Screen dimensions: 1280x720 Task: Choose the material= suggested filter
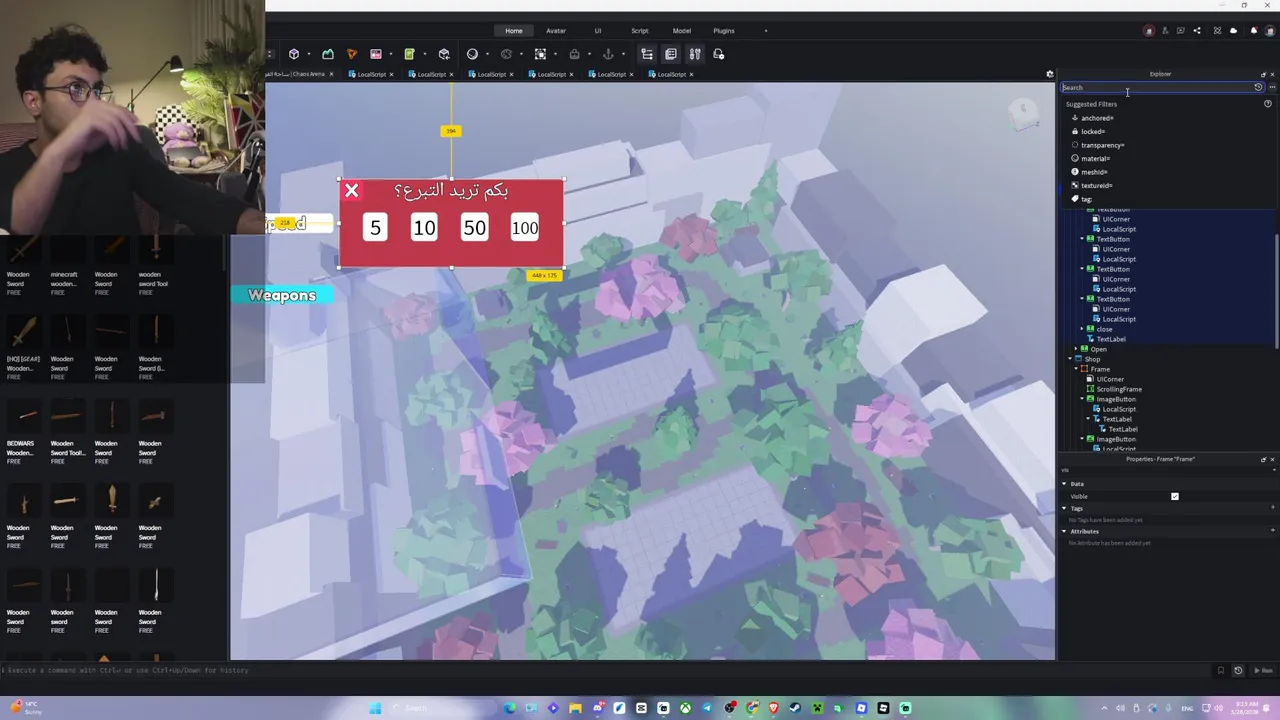click(1095, 158)
